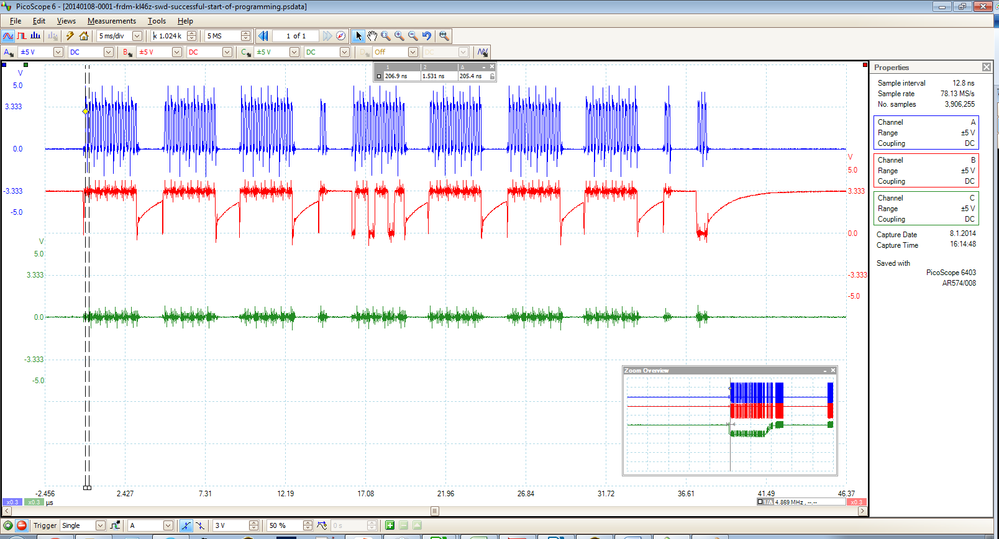Open Channel A DC coupling dropdown
This screenshot has height=539, width=999.
(x=108, y=52)
